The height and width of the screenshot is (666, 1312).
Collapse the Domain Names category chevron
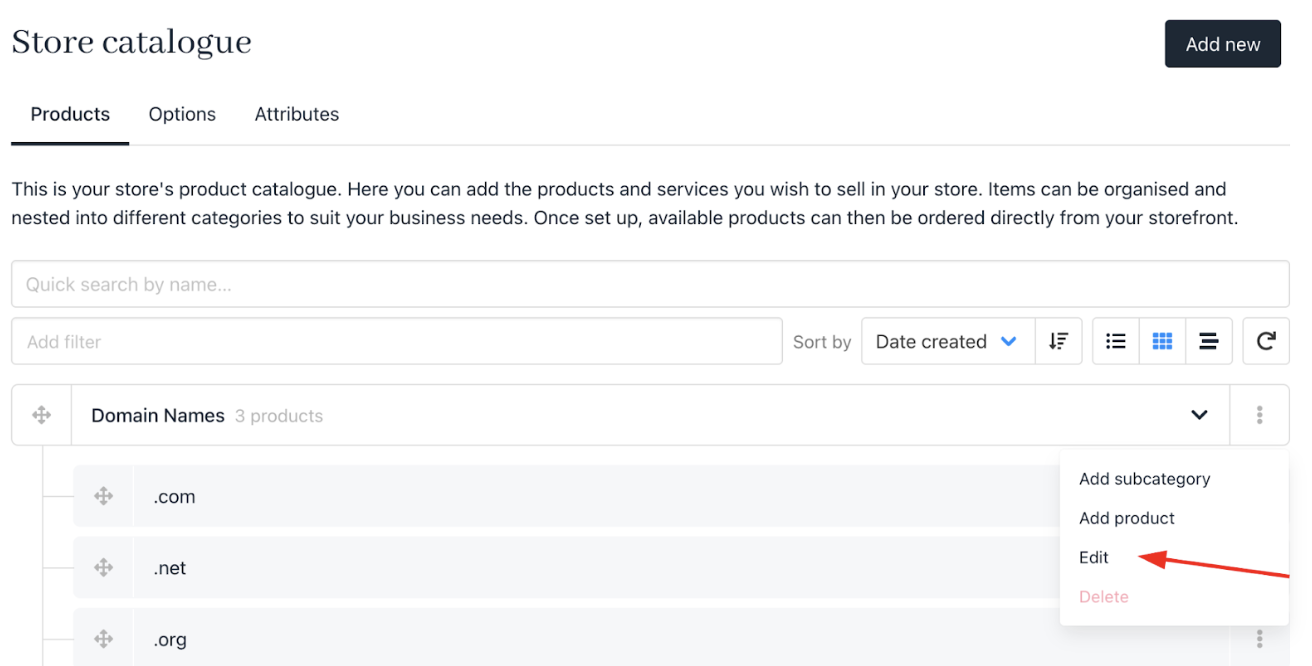[1199, 415]
